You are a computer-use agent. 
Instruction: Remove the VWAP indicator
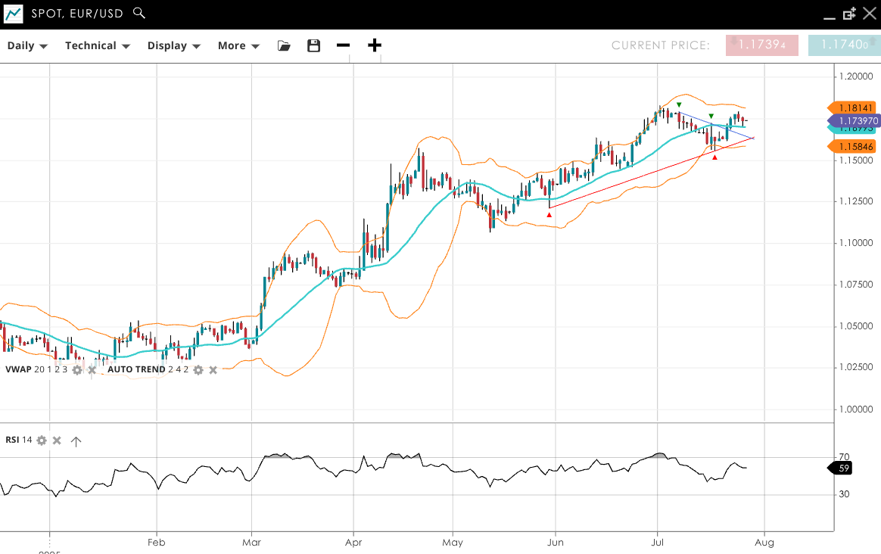click(x=92, y=370)
